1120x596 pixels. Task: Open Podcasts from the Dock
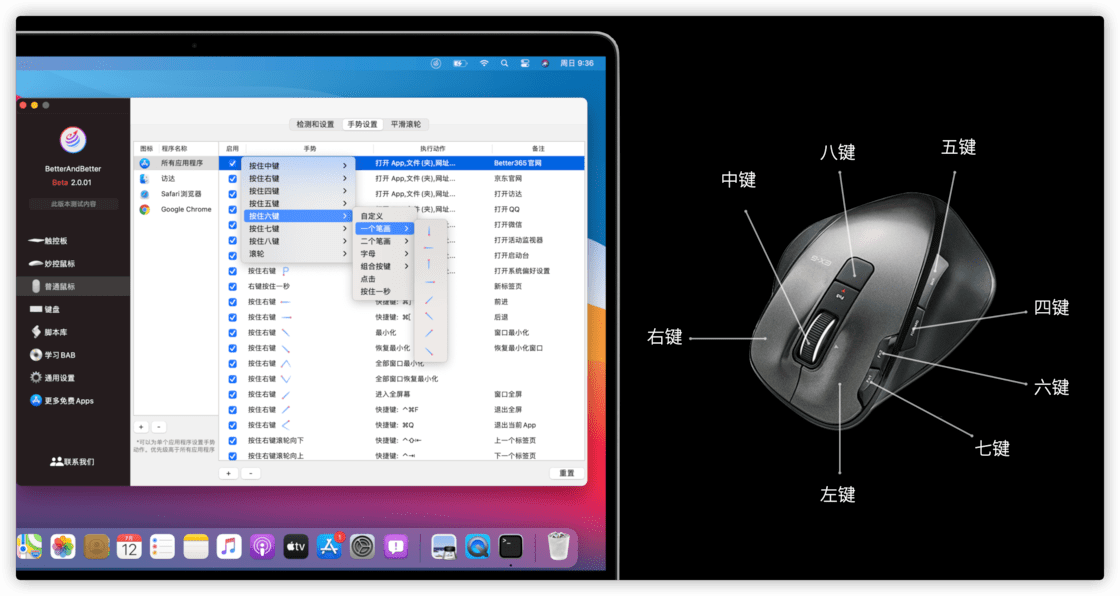(x=262, y=547)
